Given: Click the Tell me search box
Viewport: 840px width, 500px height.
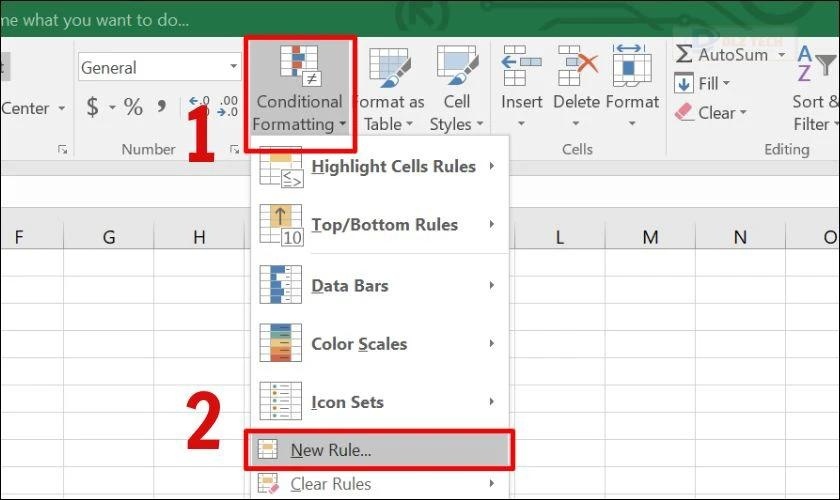Looking at the screenshot, I should [x=95, y=20].
